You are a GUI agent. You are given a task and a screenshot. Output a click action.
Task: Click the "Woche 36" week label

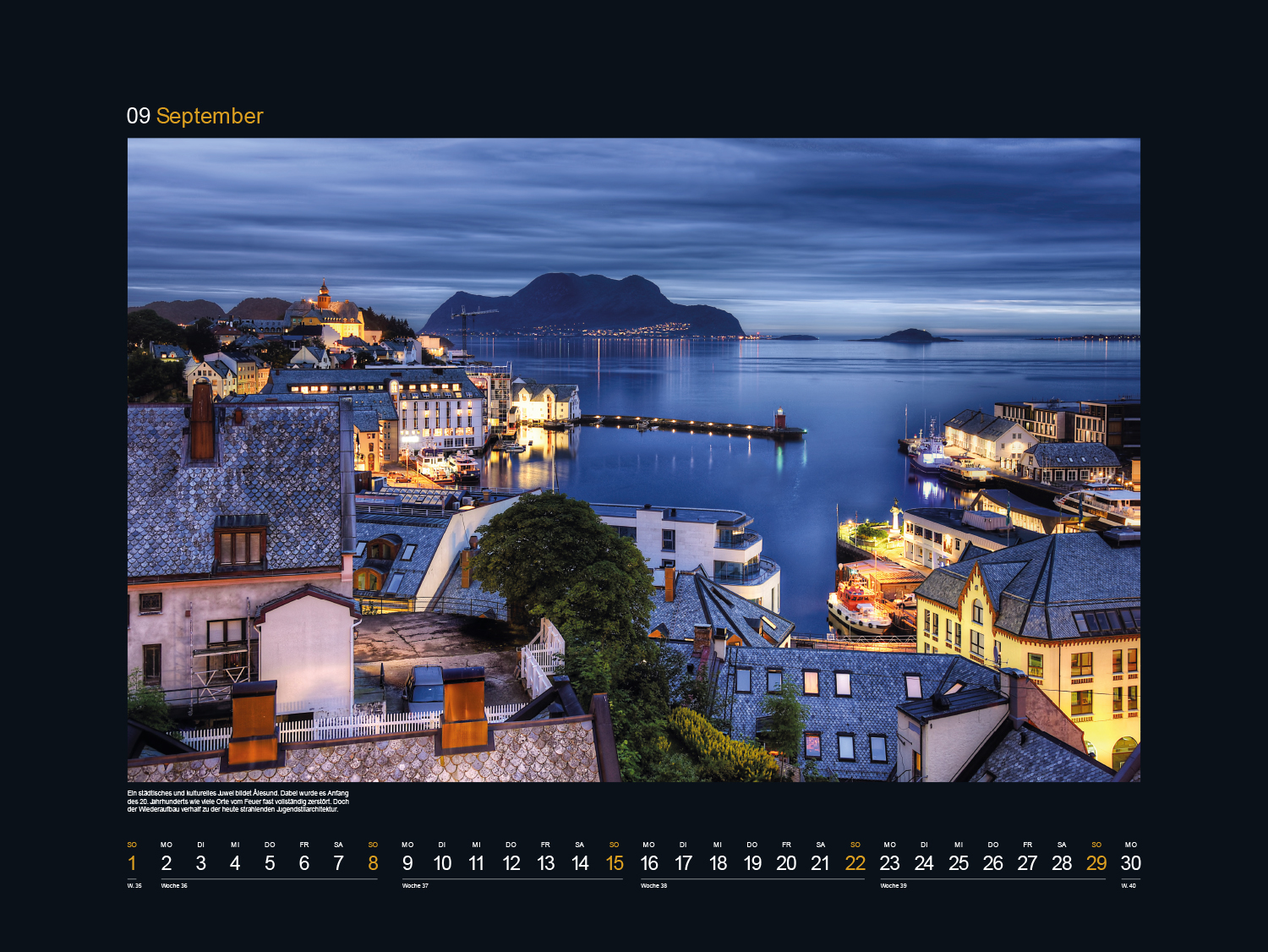(174, 886)
